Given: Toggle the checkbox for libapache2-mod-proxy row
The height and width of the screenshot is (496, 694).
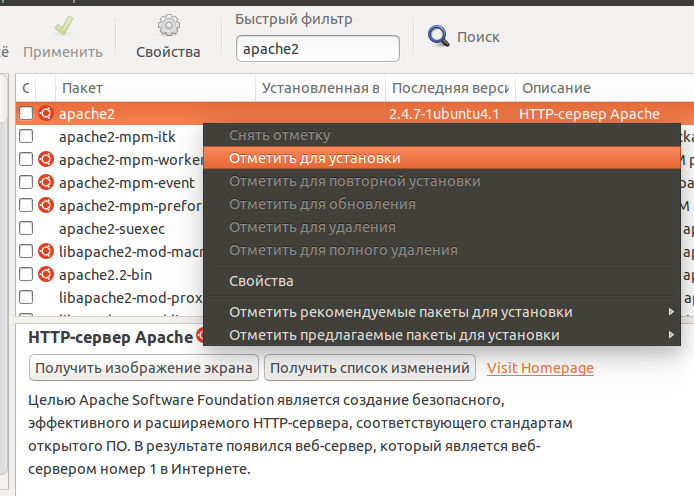Looking at the screenshot, I should pos(26,297).
